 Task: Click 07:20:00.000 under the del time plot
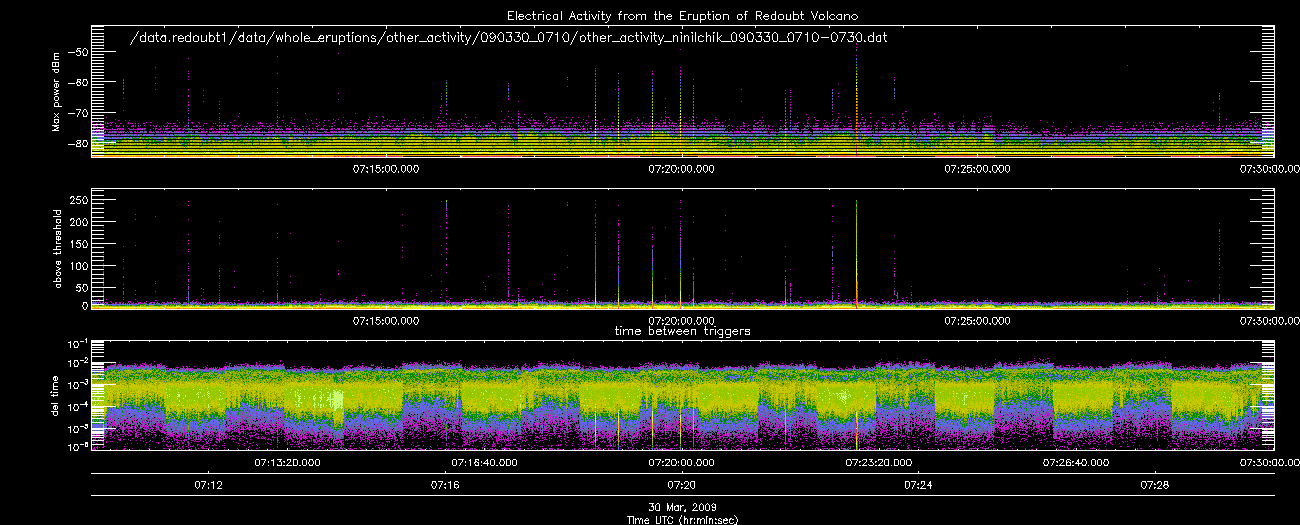pyautogui.click(x=682, y=463)
